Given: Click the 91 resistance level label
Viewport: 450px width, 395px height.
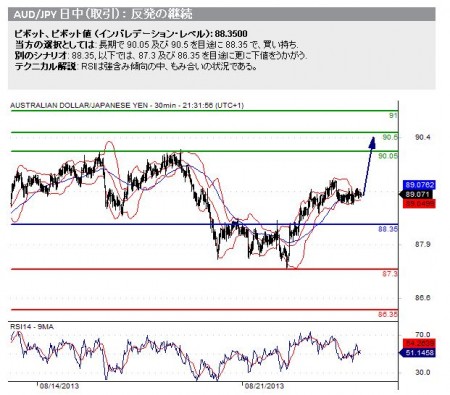Looking at the screenshot, I should (x=393, y=116).
